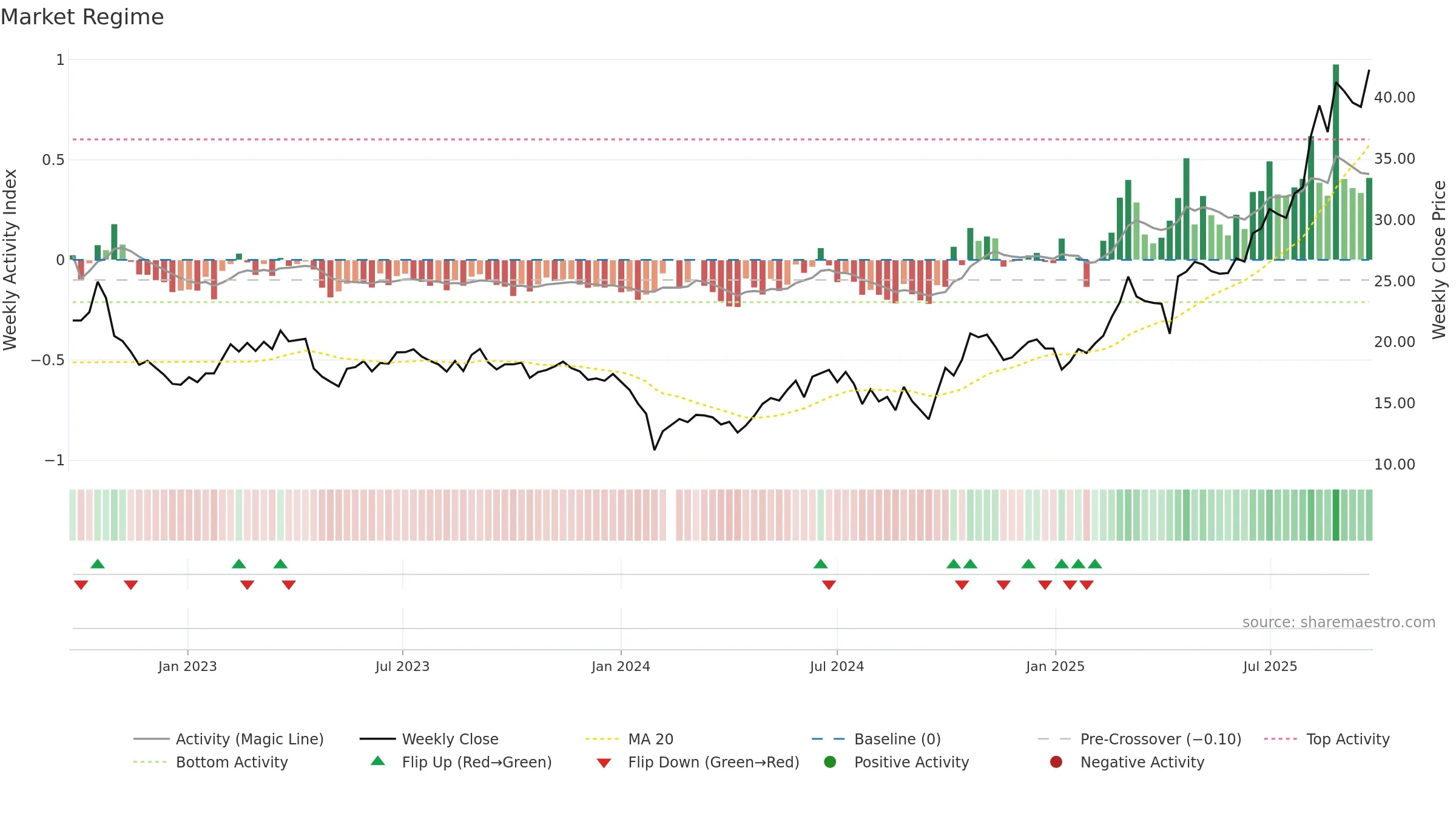Click the gray Magic Line swatch in the legend
Image resolution: width=1456 pixels, height=819 pixels.
pyautogui.click(x=151, y=739)
